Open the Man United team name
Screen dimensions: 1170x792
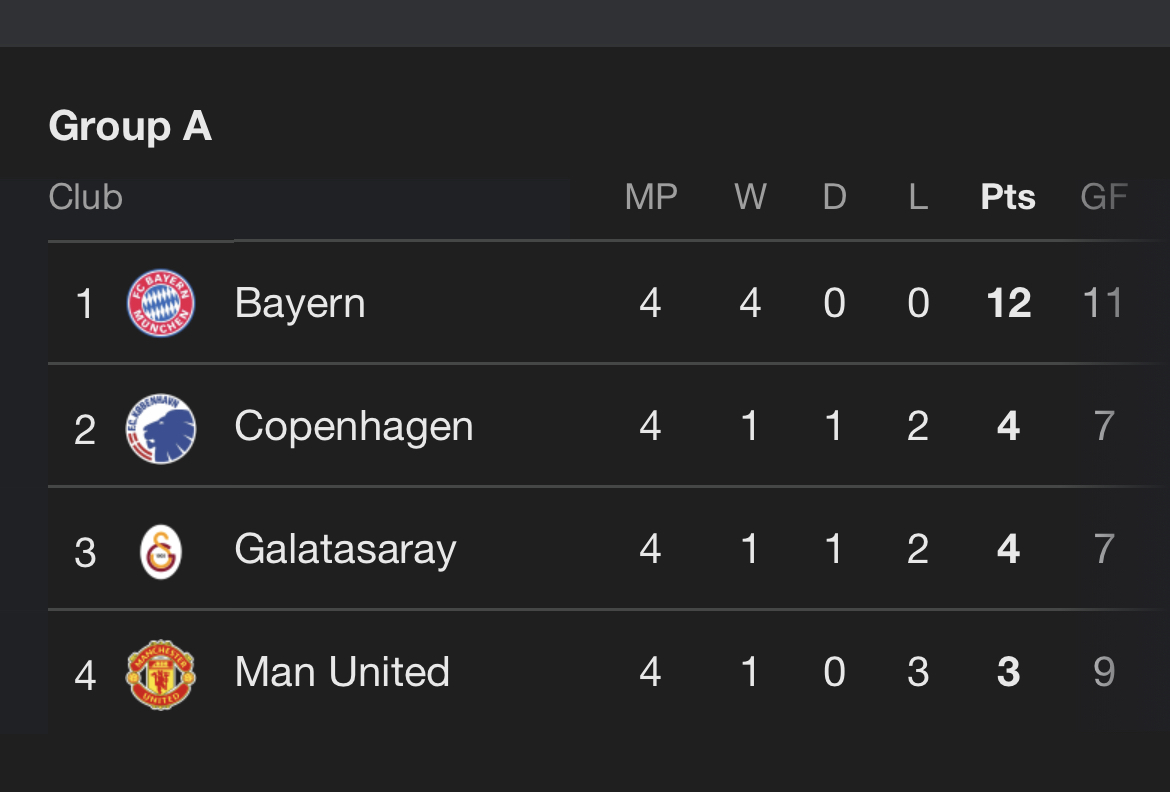342,672
